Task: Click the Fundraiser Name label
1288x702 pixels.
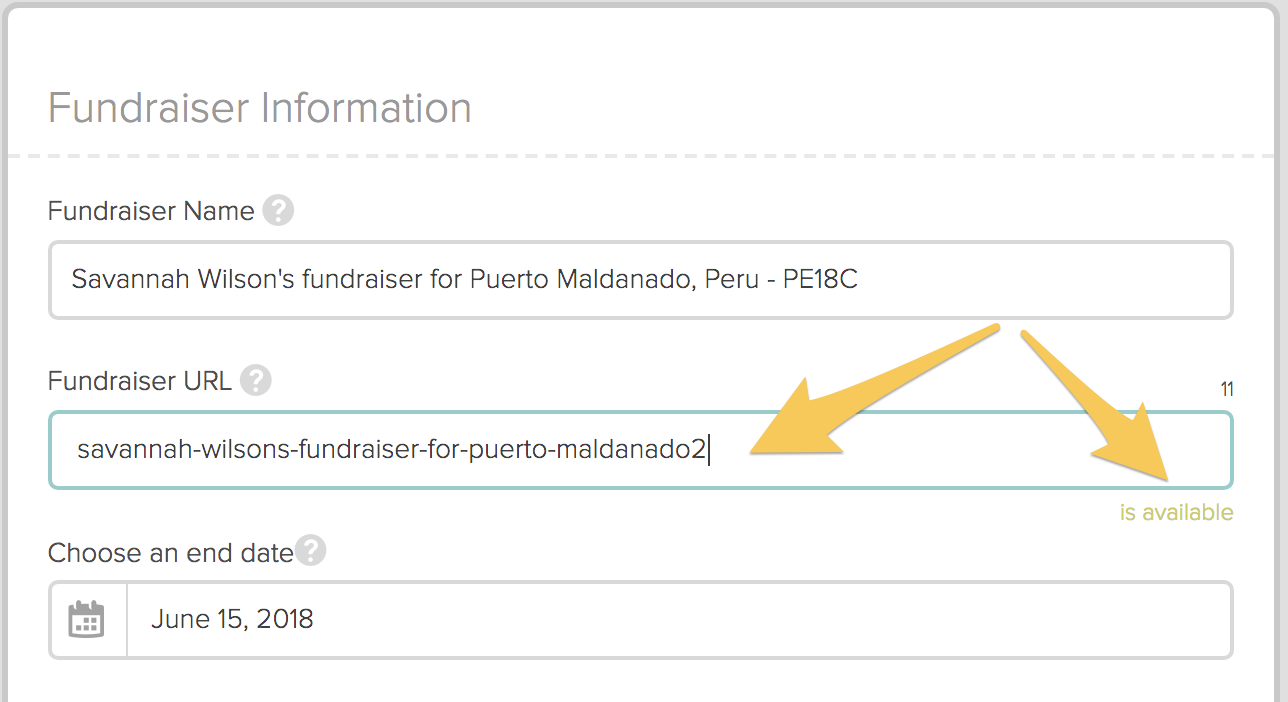Action: (151, 211)
